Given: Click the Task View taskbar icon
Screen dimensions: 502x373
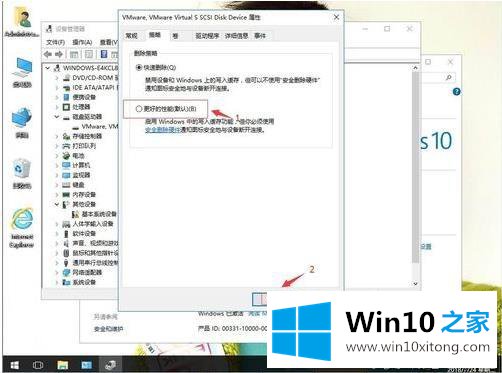Looking at the screenshot, I should click(38, 365).
